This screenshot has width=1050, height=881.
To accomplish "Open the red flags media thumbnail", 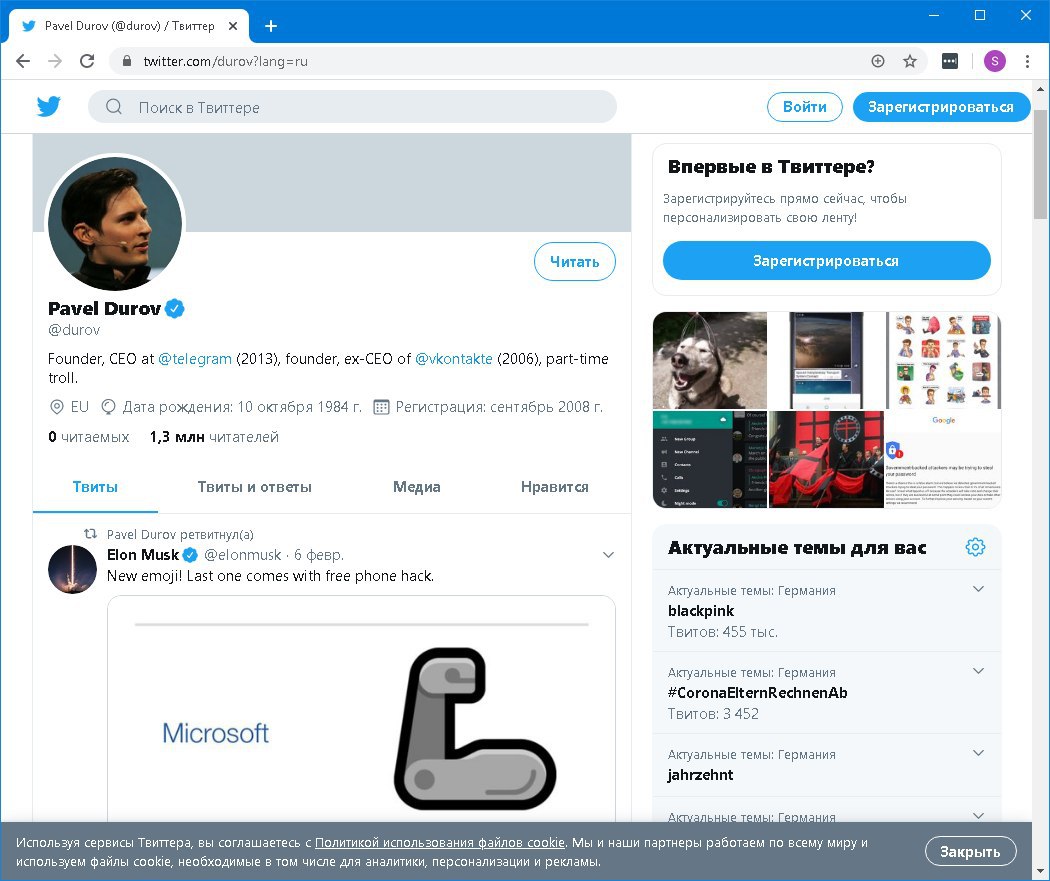I will pyautogui.click(x=826, y=459).
